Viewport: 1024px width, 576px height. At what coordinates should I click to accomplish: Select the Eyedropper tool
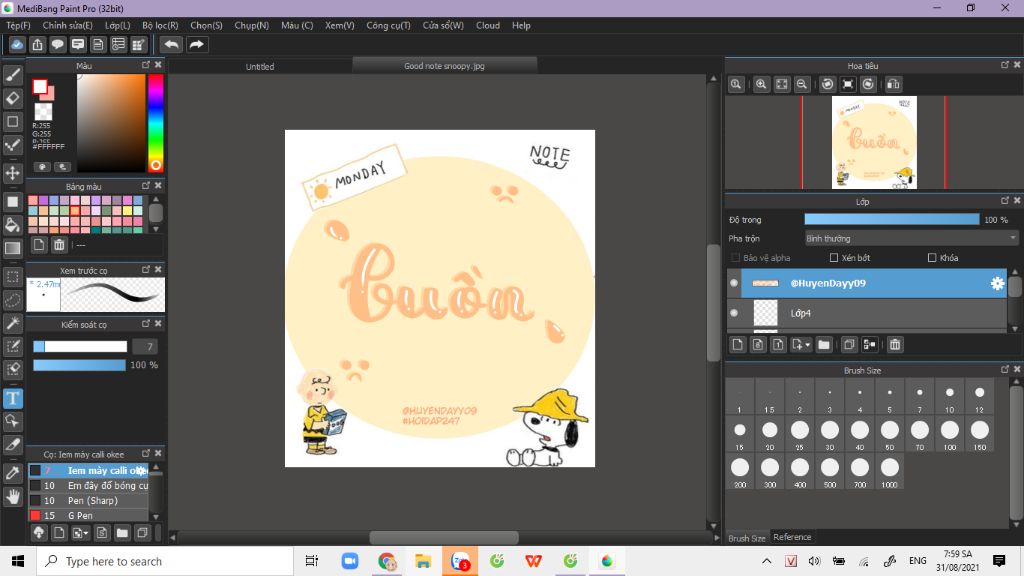click(12, 473)
